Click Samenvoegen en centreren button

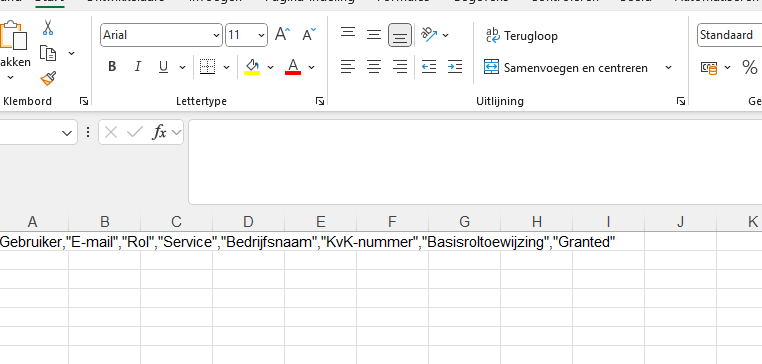click(566, 68)
